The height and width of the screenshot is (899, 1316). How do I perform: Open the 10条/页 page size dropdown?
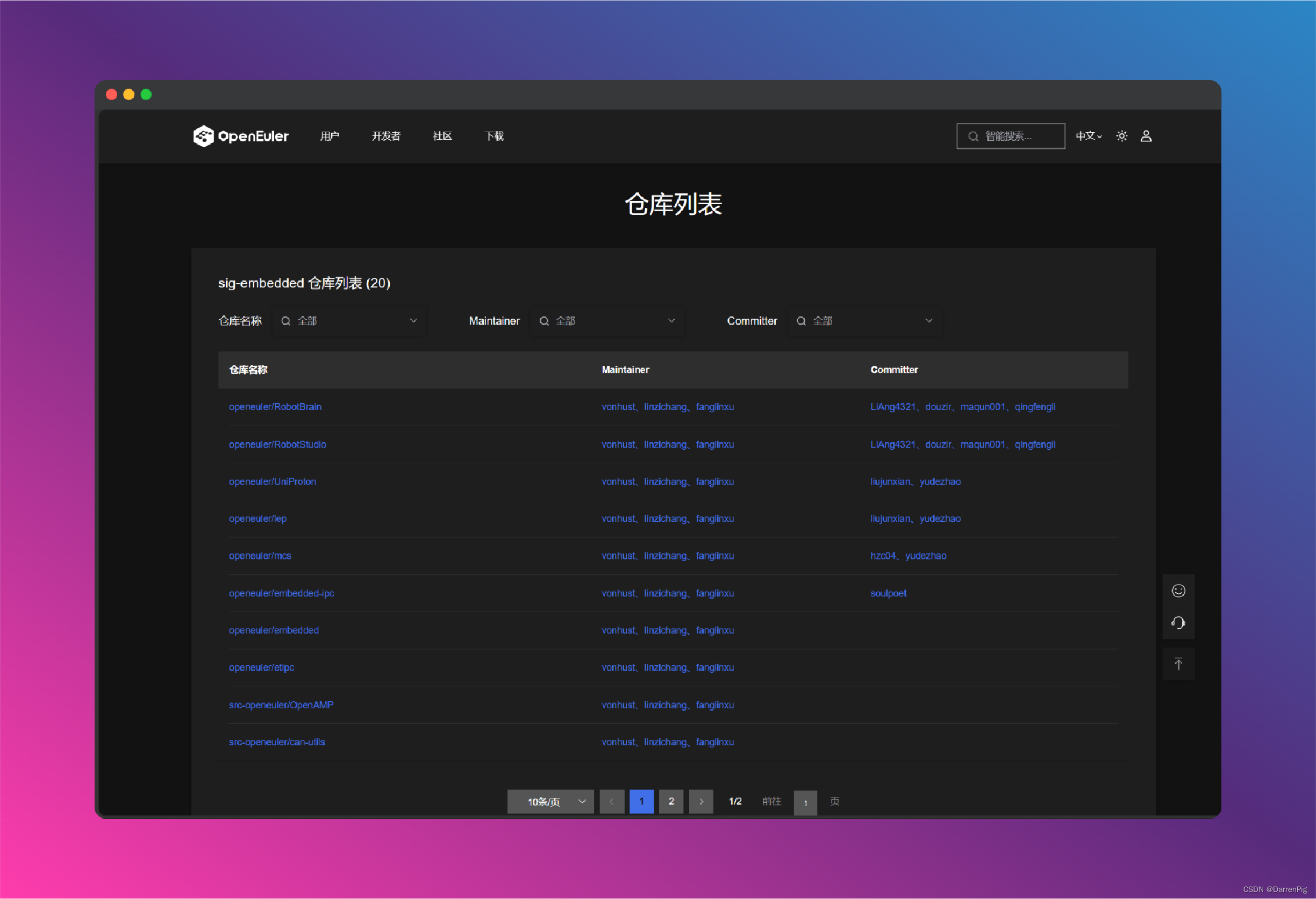[550, 802]
